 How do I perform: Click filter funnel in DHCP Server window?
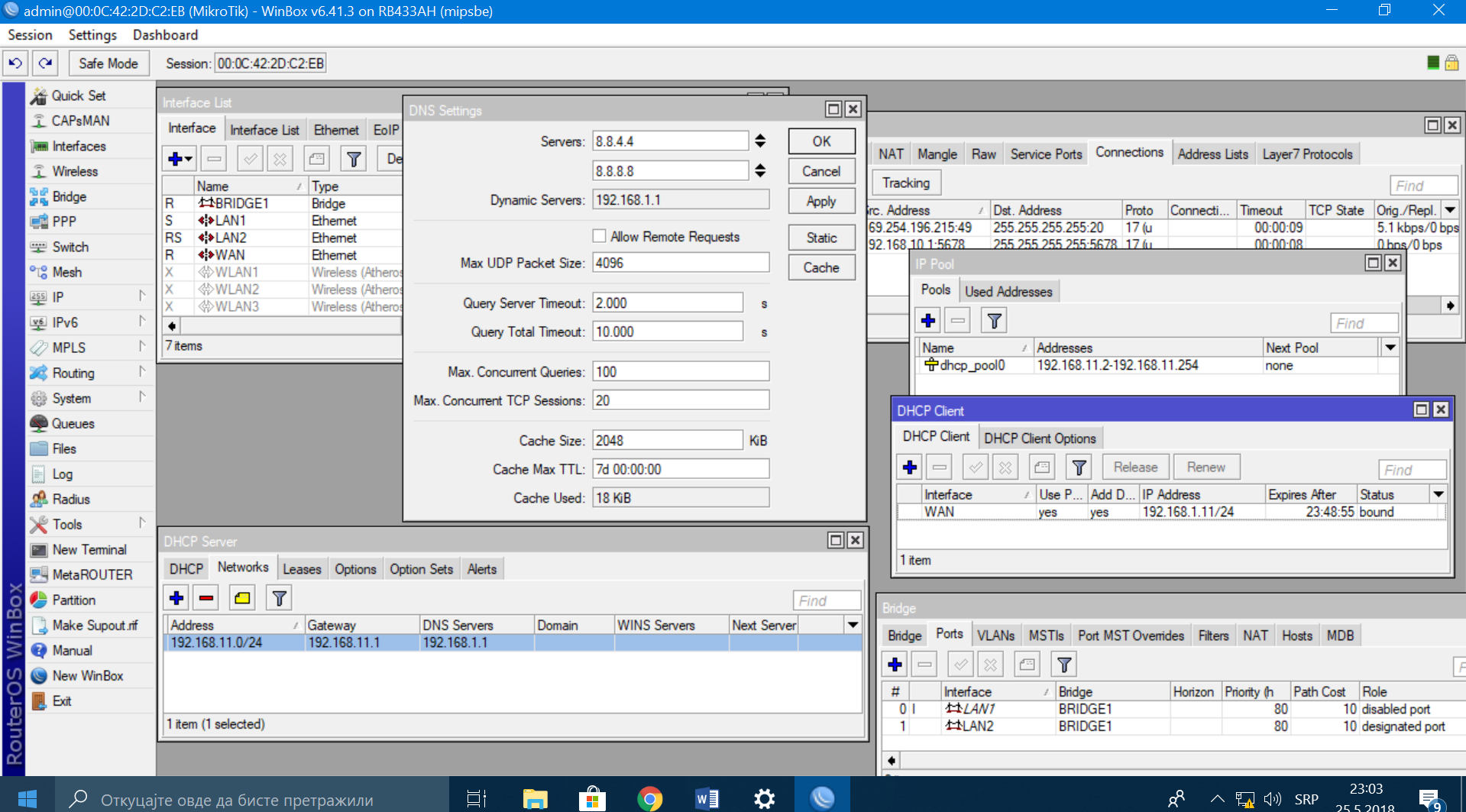pyautogui.click(x=279, y=598)
